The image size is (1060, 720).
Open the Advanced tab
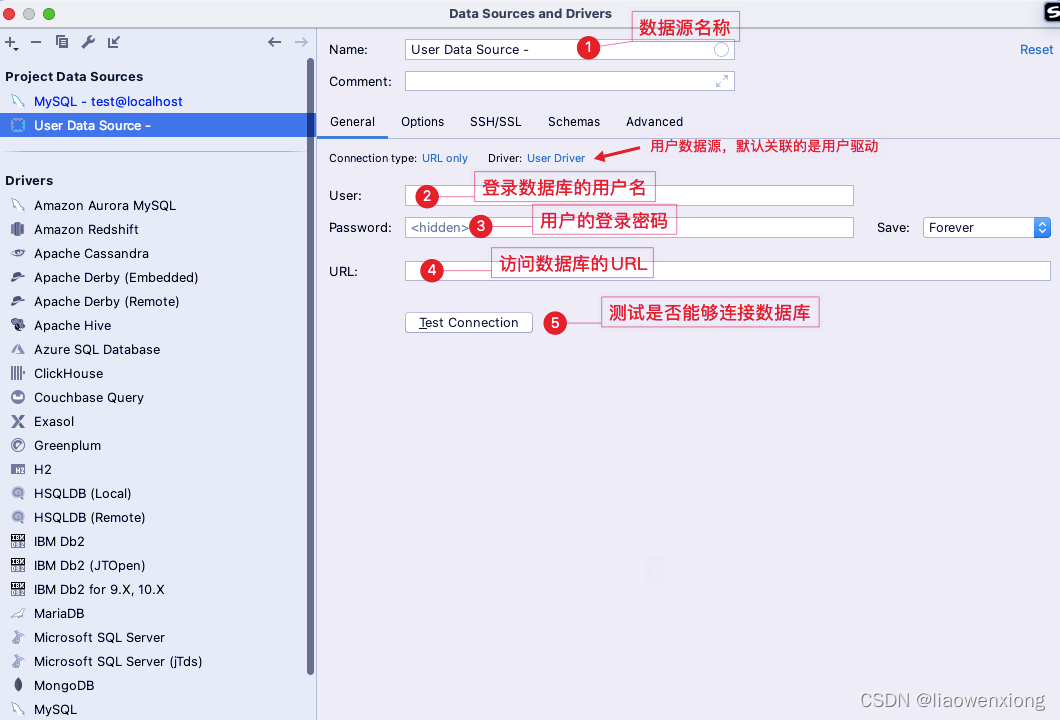[x=654, y=122]
